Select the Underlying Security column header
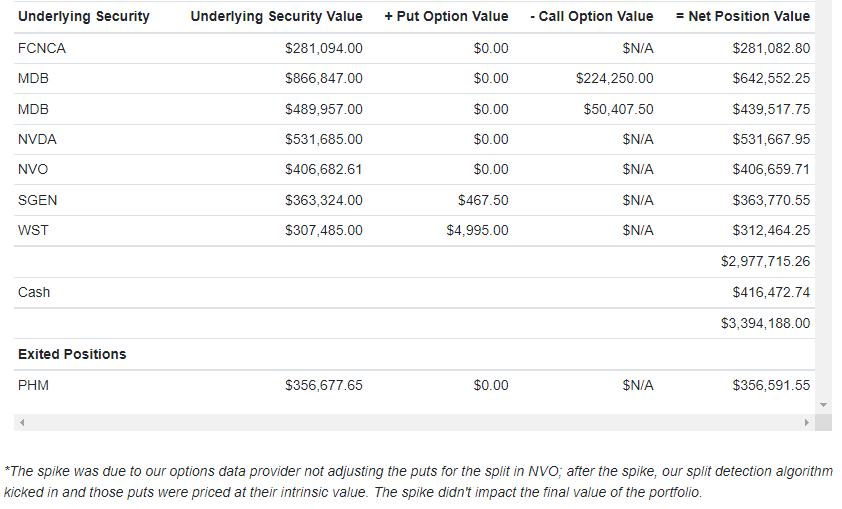This screenshot has width=842, height=509. [84, 17]
